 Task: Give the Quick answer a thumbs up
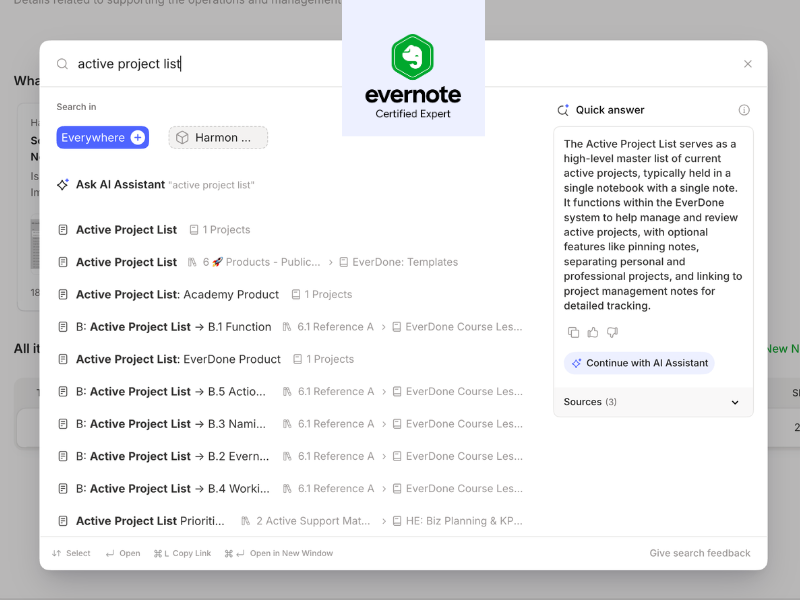point(593,332)
